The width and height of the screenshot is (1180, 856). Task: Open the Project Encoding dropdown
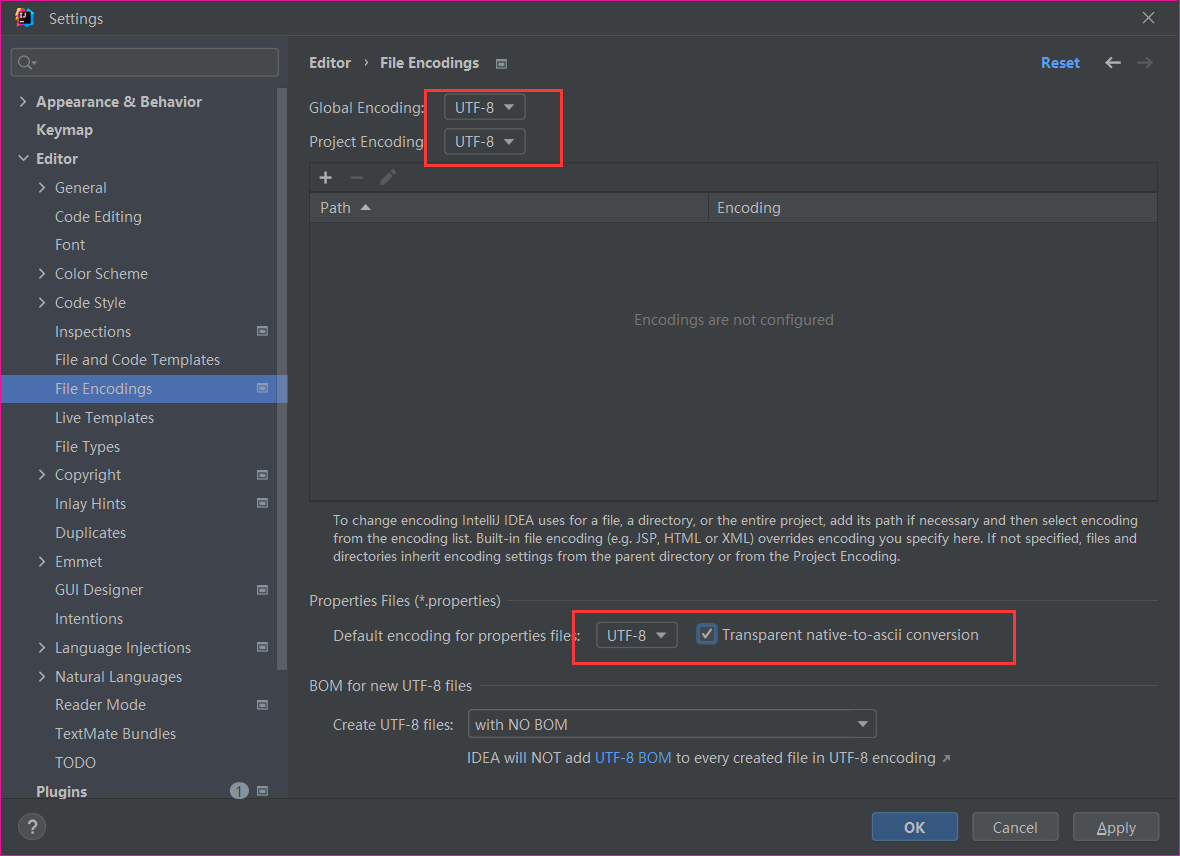(485, 142)
